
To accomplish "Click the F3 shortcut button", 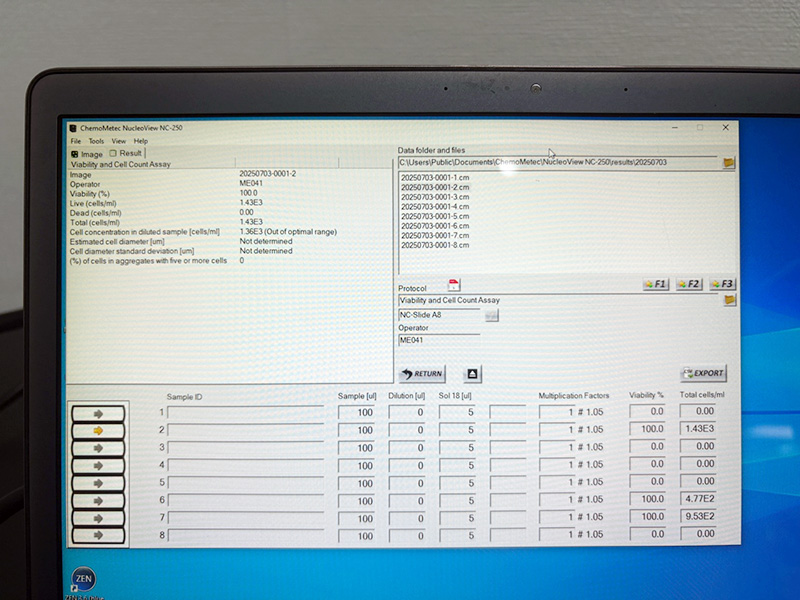I will [x=722, y=285].
